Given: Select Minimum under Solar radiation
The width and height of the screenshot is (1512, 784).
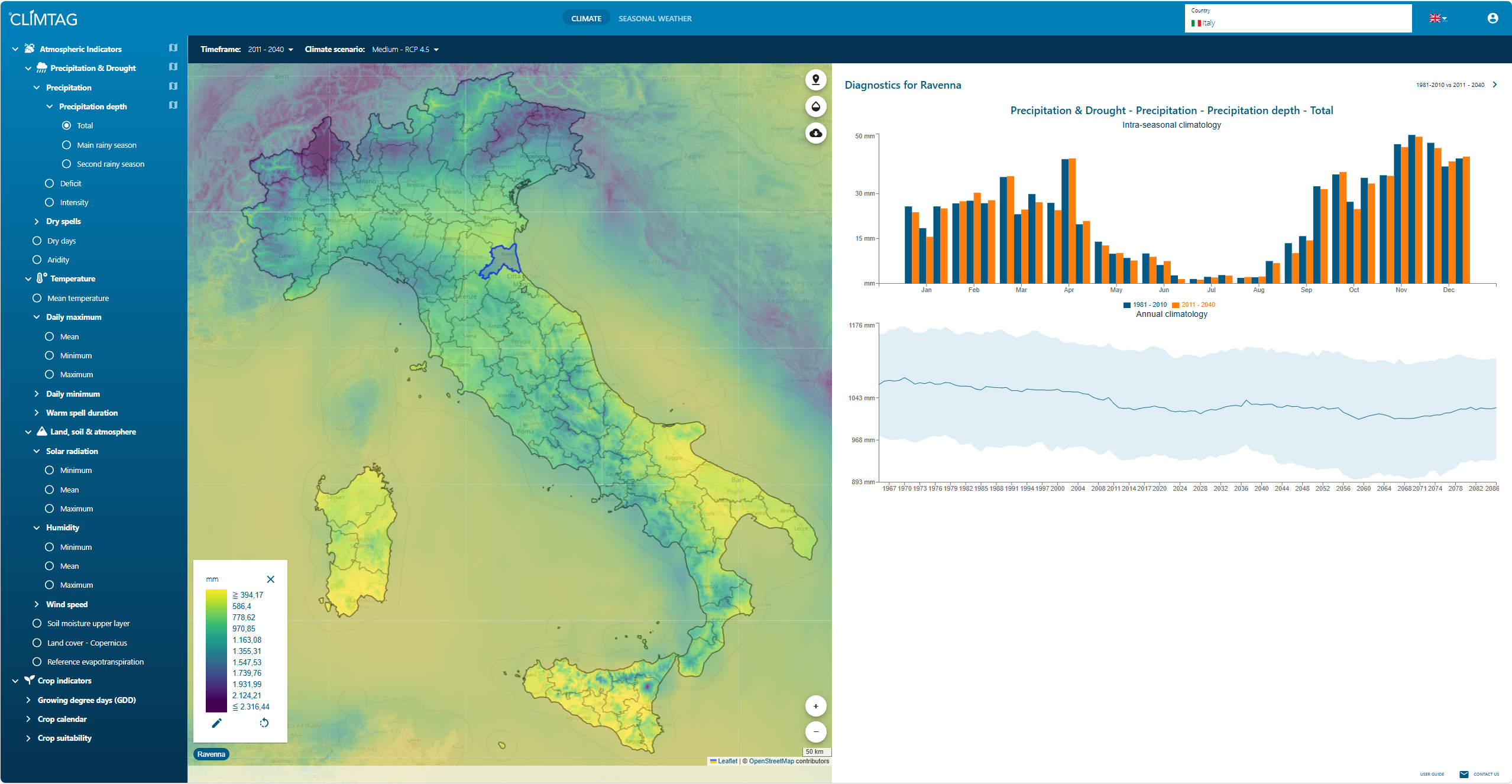Looking at the screenshot, I should click(x=49, y=470).
